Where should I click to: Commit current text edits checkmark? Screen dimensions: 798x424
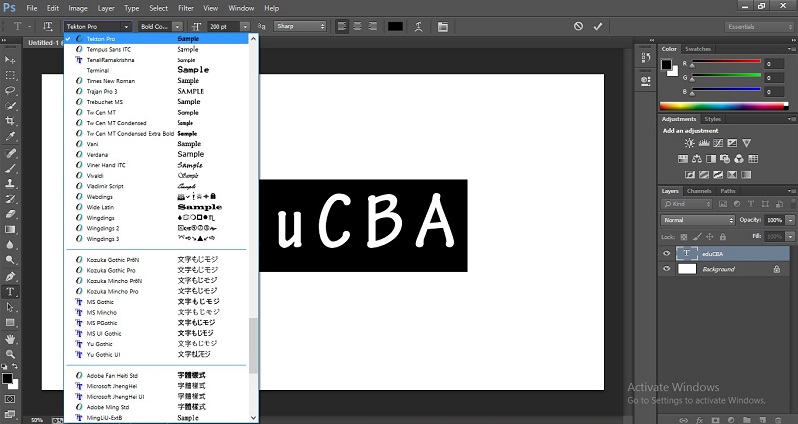pos(597,26)
